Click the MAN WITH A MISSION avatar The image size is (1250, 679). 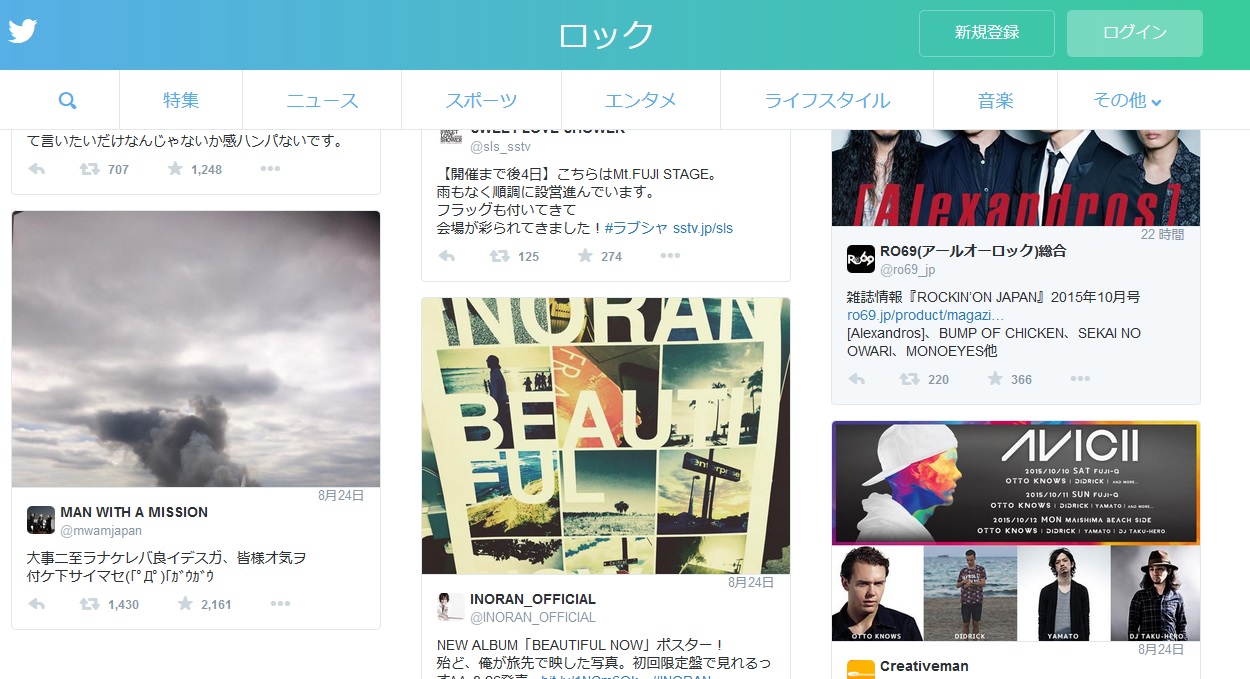tap(41, 520)
